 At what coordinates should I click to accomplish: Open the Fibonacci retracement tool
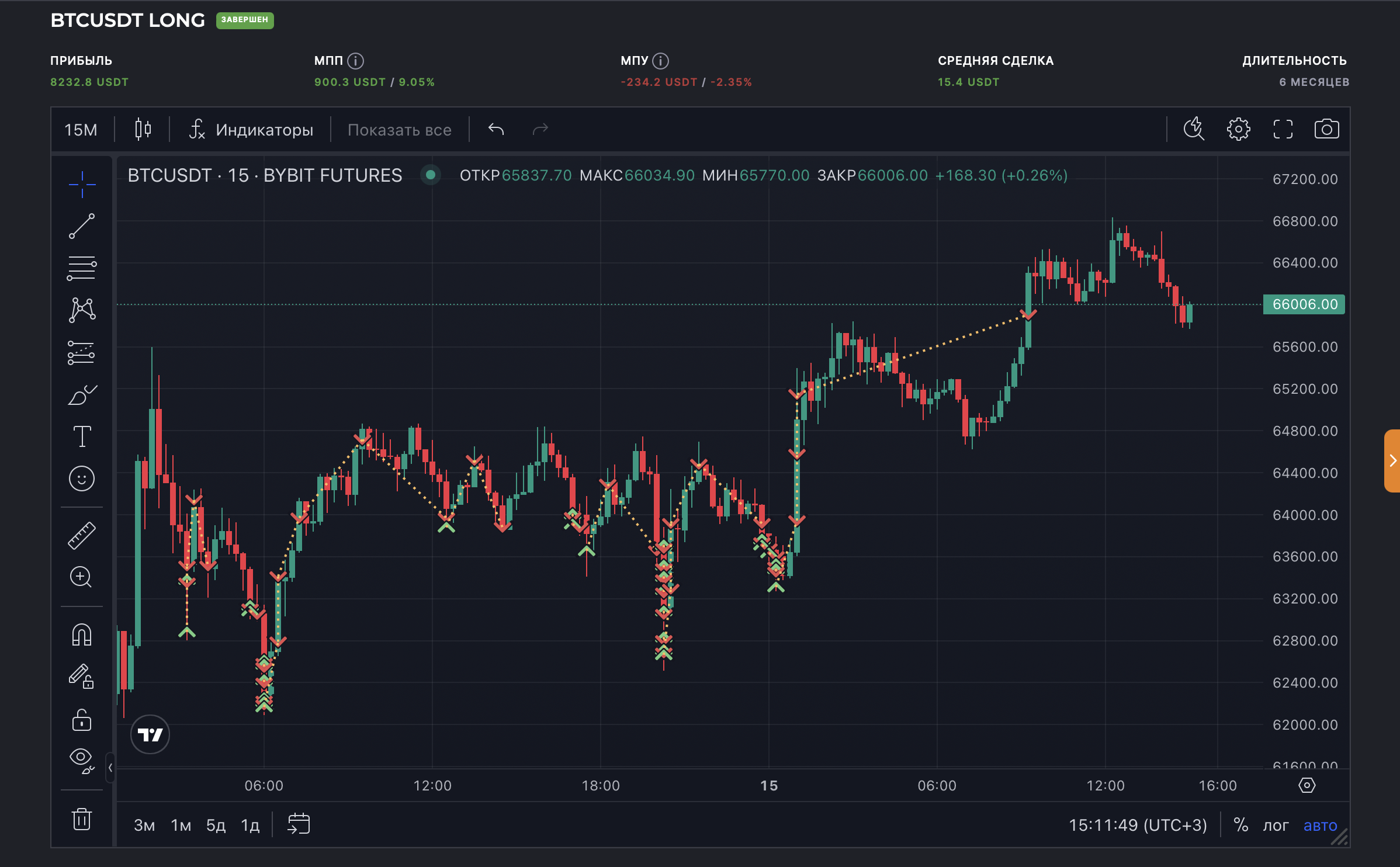(82, 268)
